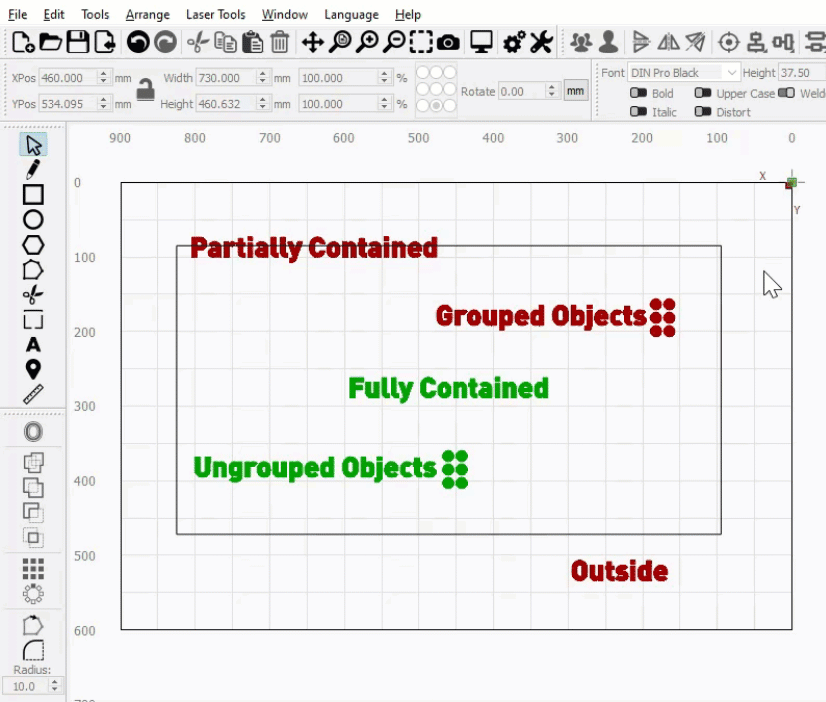Click the XPos spinner arrows
This screenshot has width=826, height=702.
(103, 77)
